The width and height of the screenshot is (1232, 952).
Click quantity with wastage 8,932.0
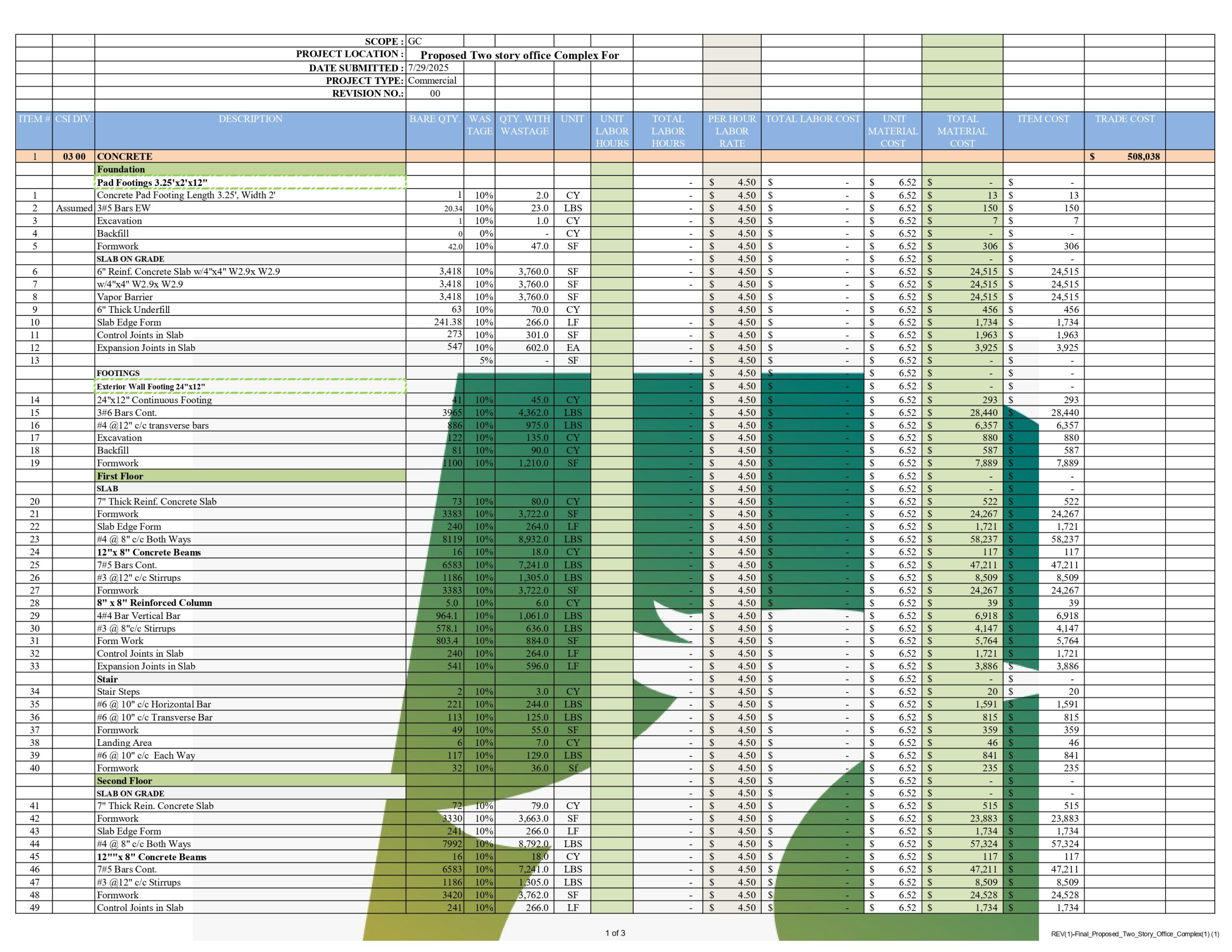533,539
